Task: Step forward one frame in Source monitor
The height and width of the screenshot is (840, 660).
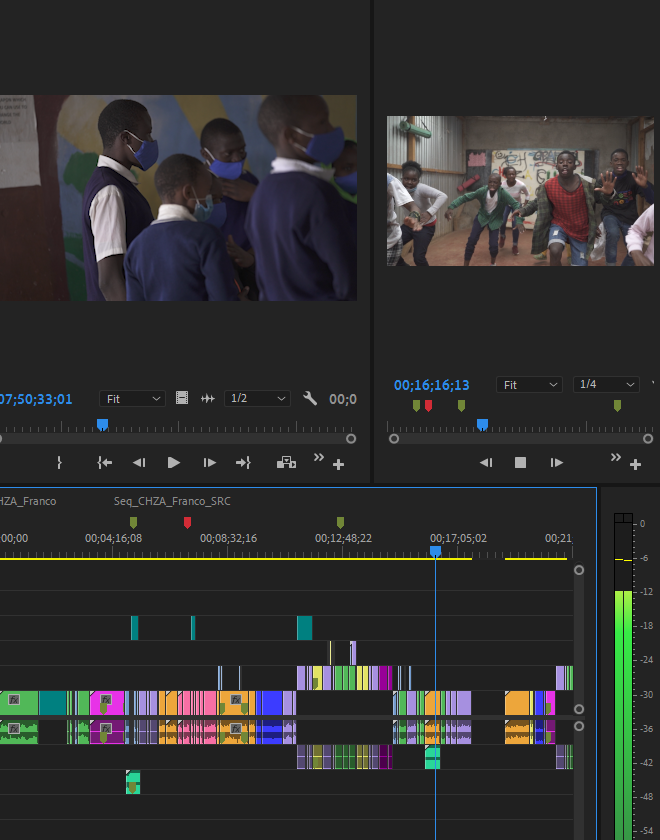Action: pyautogui.click(x=209, y=463)
